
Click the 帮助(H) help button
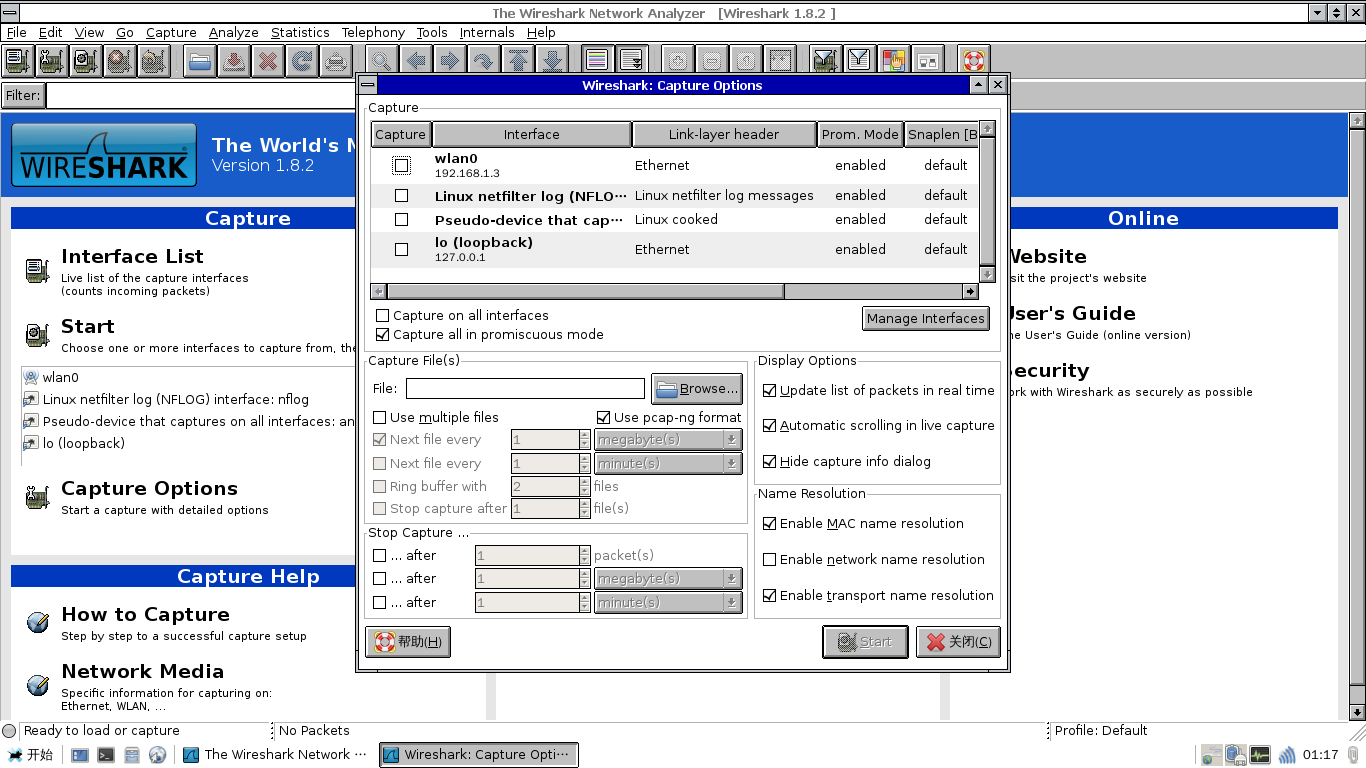coord(408,642)
